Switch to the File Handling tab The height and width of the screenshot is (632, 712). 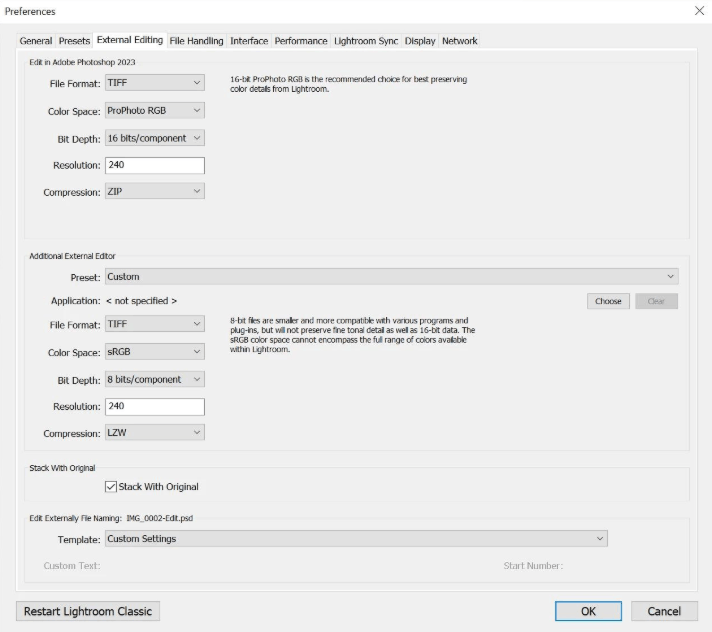pos(196,41)
